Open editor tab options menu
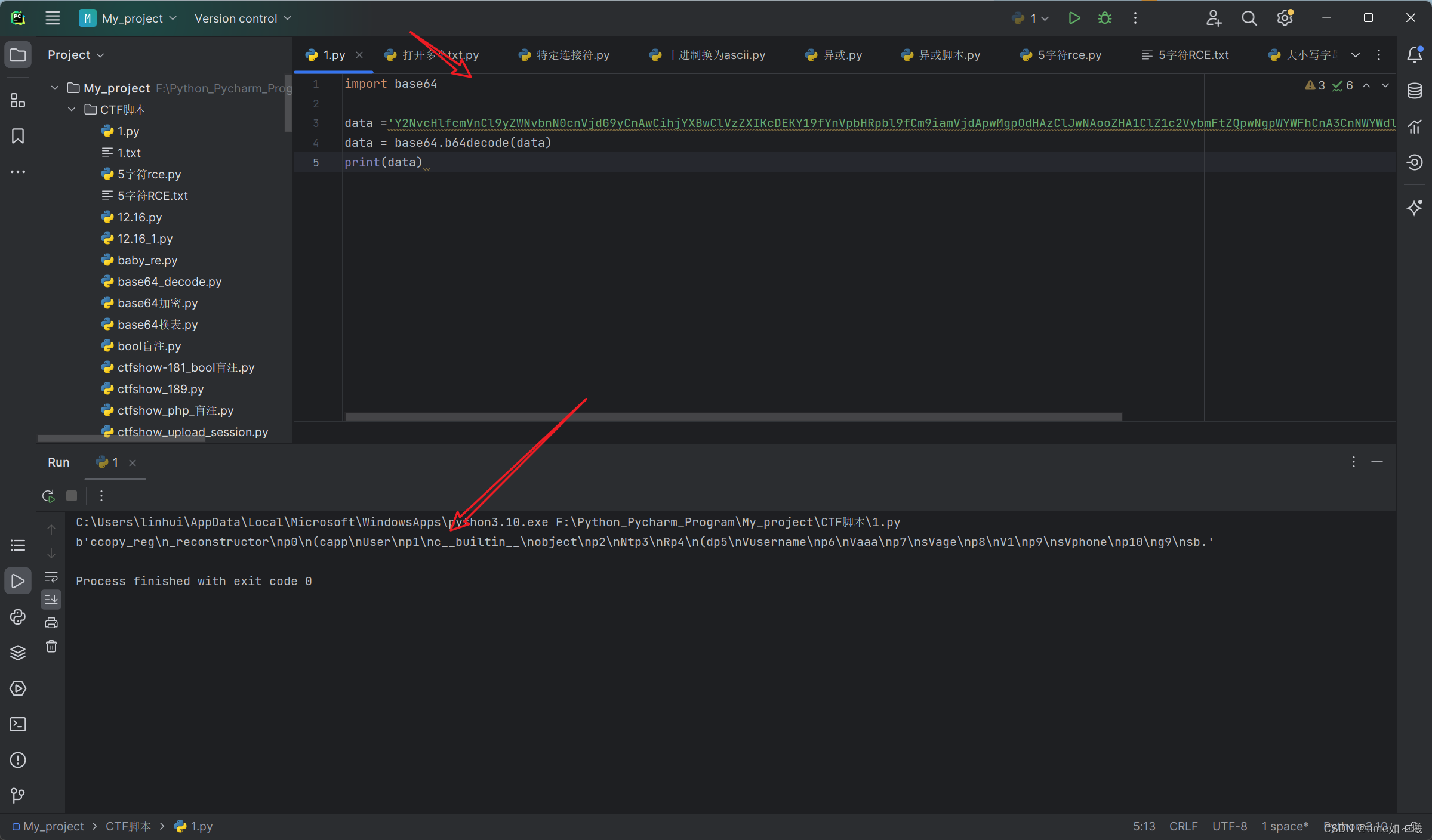Viewport: 1432px width, 840px height. click(x=1379, y=55)
